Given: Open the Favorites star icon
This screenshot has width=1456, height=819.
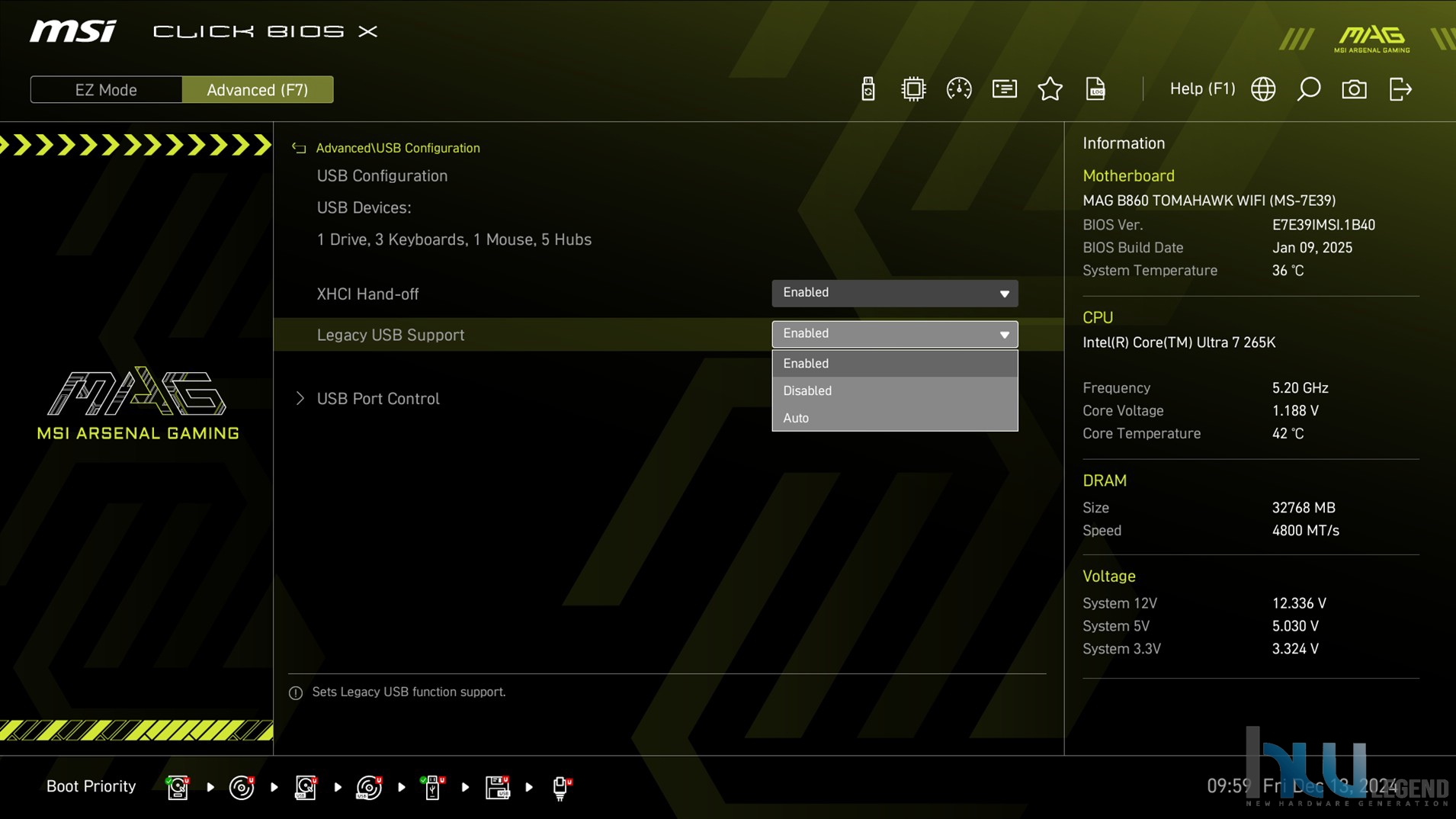Looking at the screenshot, I should 1050,89.
